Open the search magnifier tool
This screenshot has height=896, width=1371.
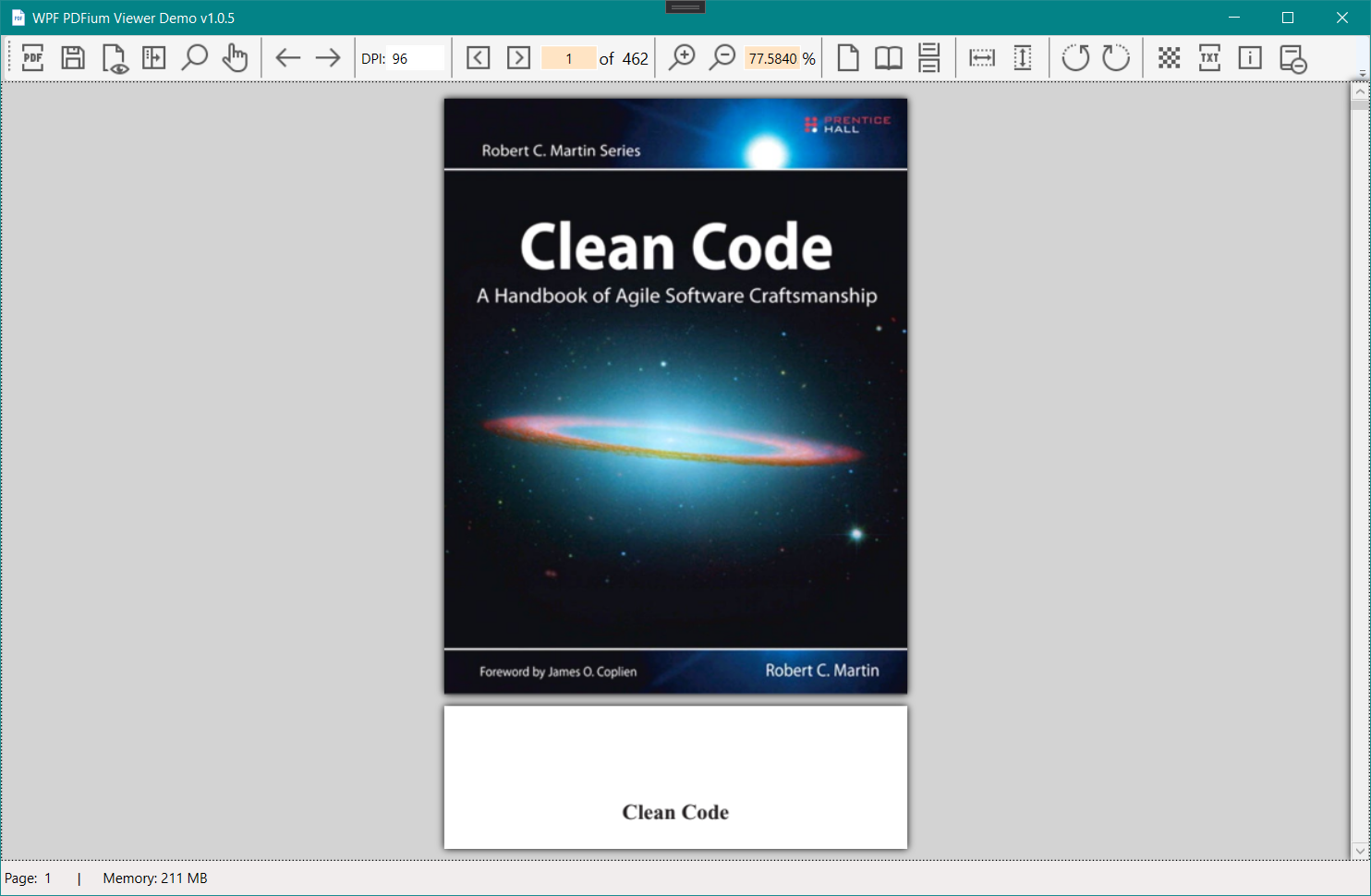tap(194, 58)
